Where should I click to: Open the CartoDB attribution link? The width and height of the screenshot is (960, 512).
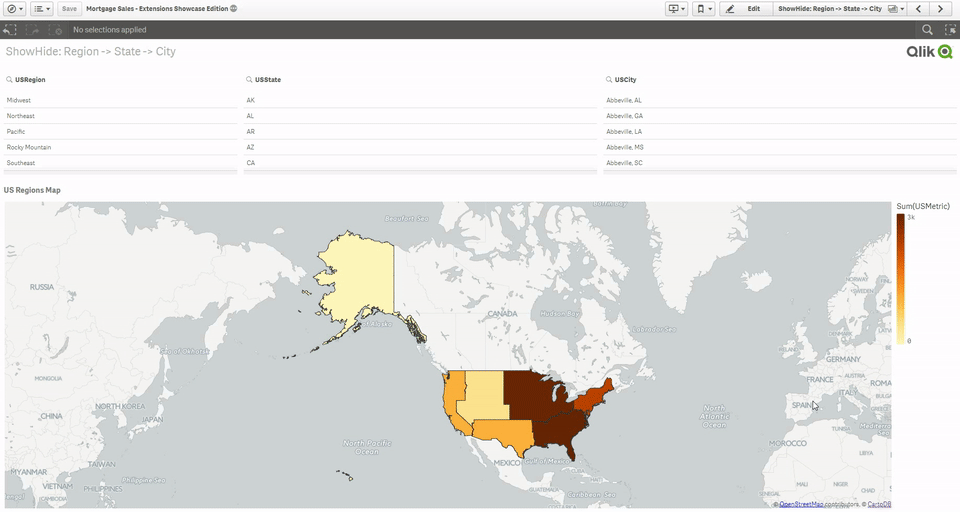click(879, 505)
